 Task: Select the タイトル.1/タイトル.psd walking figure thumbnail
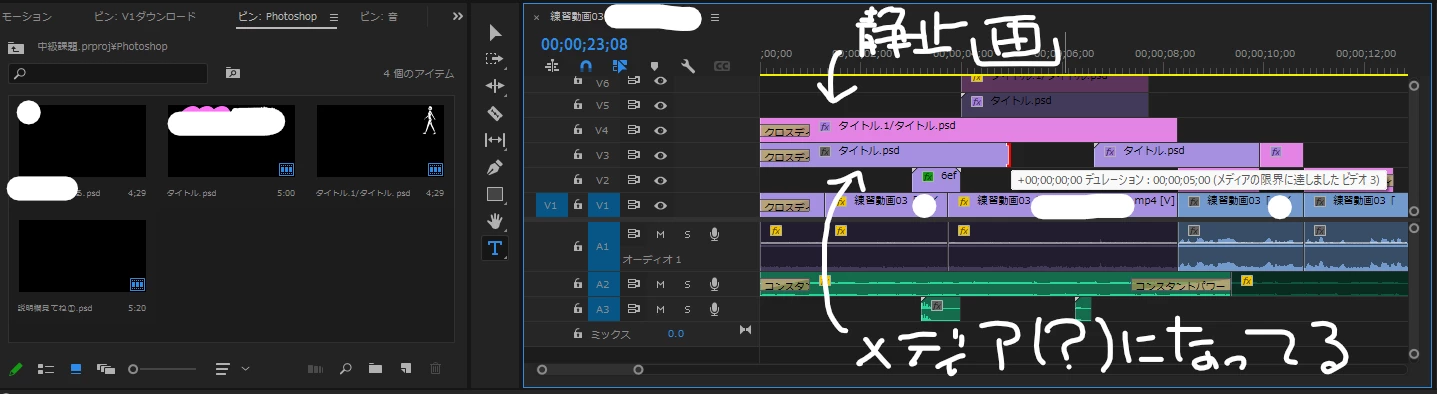380,141
